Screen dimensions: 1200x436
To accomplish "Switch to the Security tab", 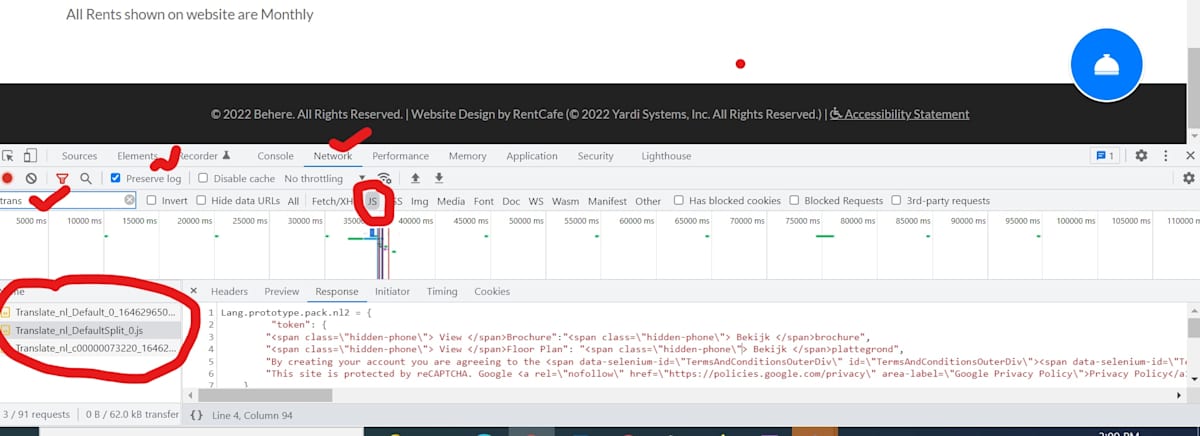I will [x=595, y=156].
